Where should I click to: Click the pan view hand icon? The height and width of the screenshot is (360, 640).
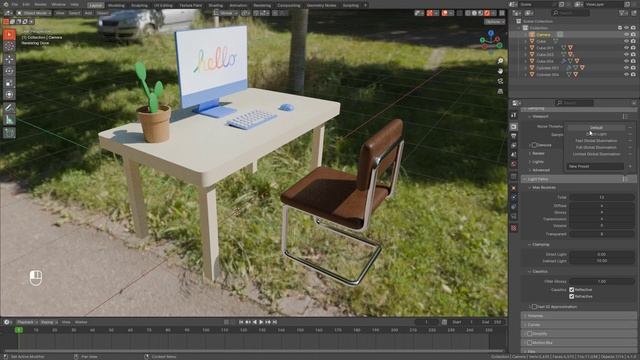500,71
